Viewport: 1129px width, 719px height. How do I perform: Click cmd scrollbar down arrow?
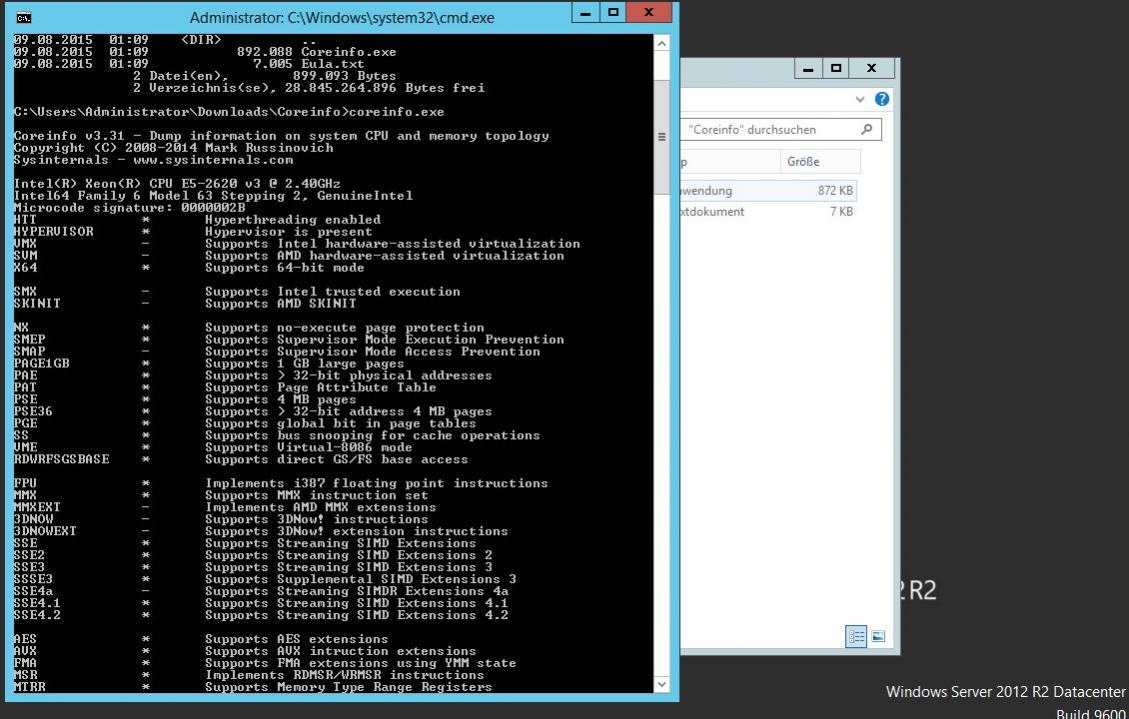662,684
